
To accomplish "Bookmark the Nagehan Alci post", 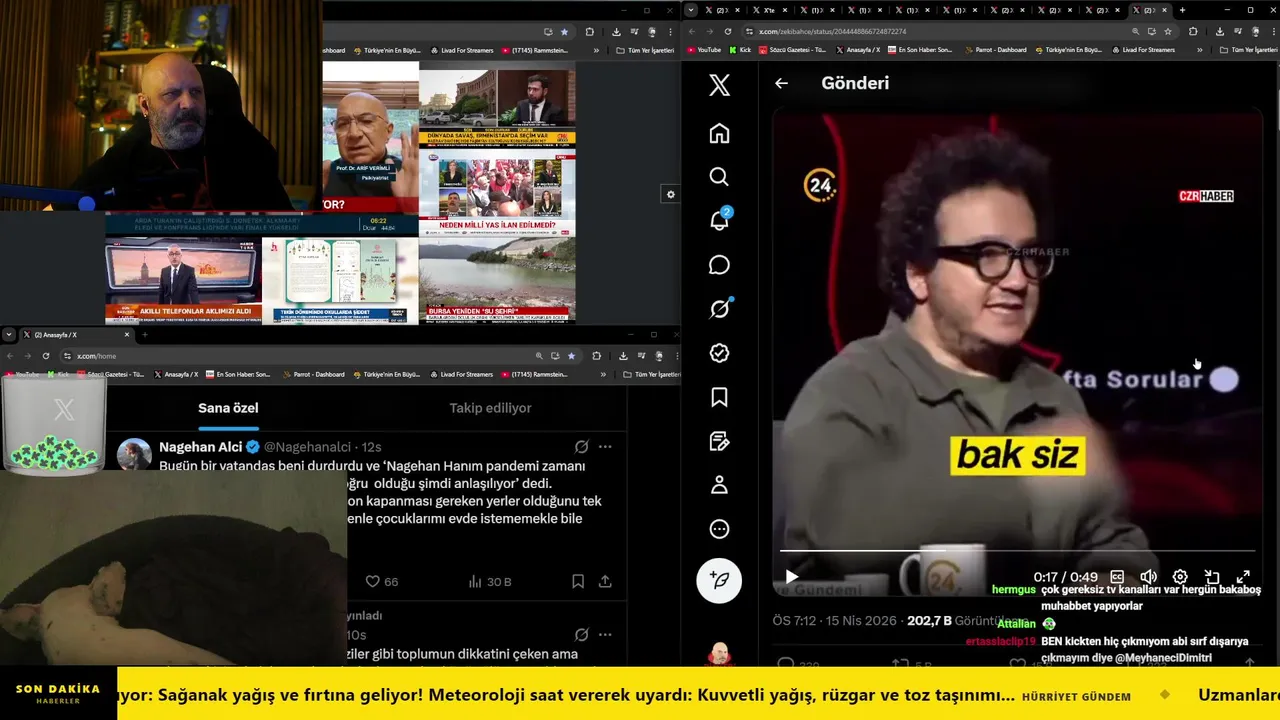I will [x=578, y=581].
